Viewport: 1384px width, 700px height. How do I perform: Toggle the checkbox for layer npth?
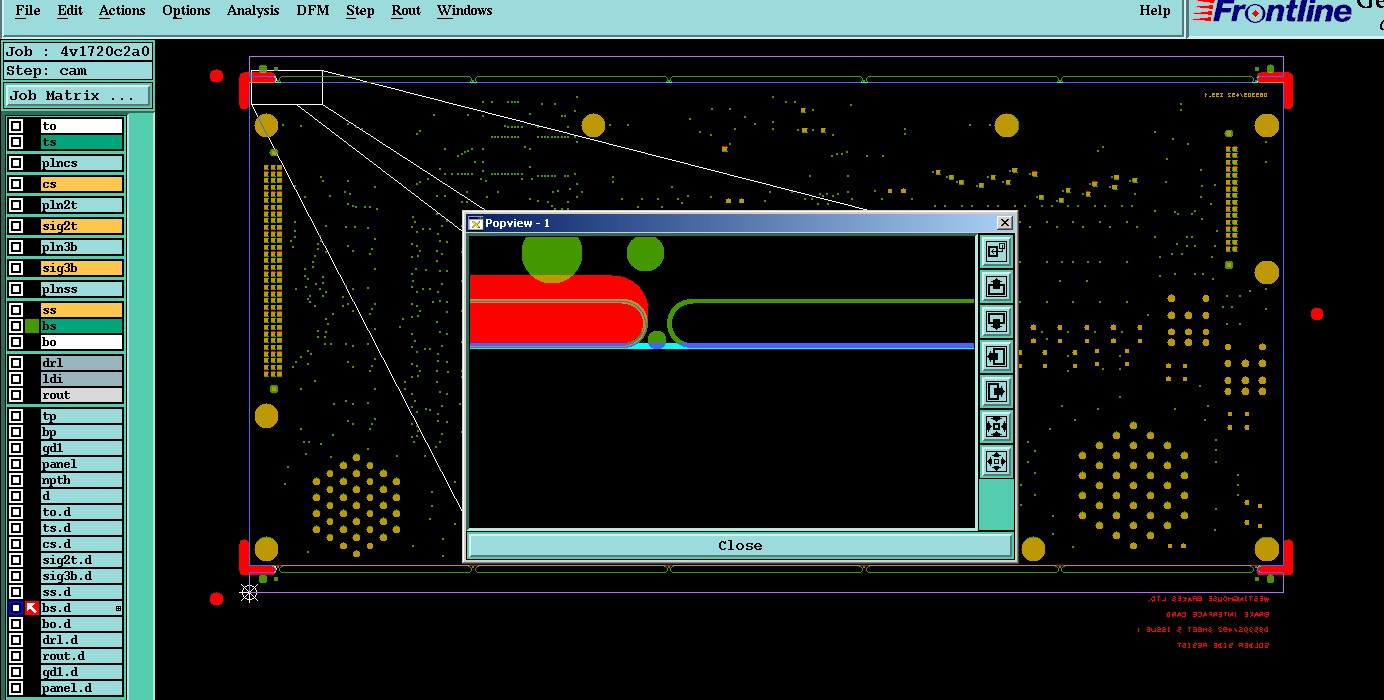(16, 480)
